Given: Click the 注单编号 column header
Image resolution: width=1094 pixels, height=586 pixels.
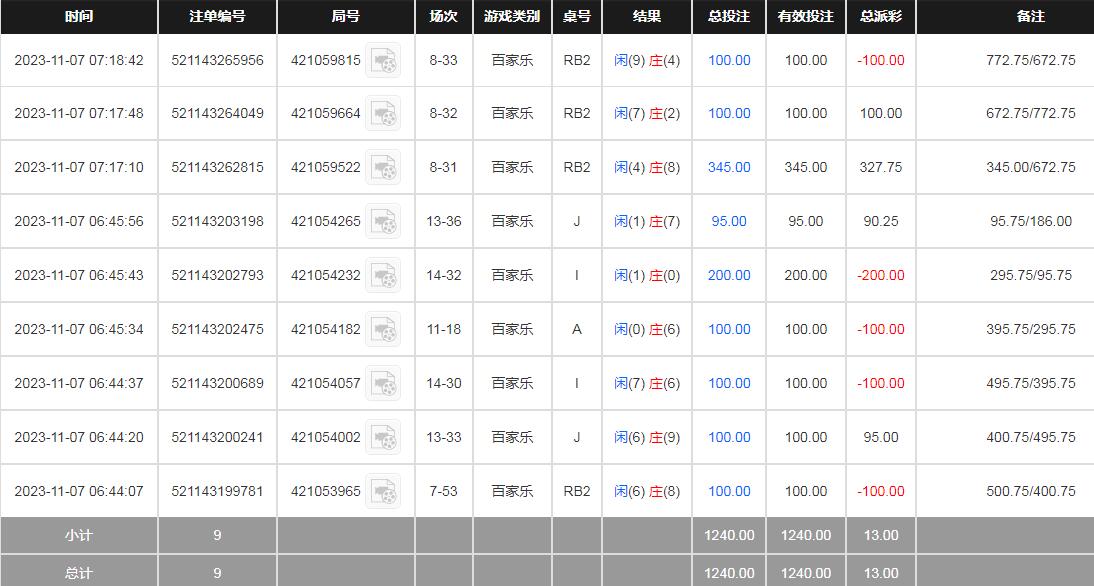Looking at the screenshot, I should [x=218, y=17].
